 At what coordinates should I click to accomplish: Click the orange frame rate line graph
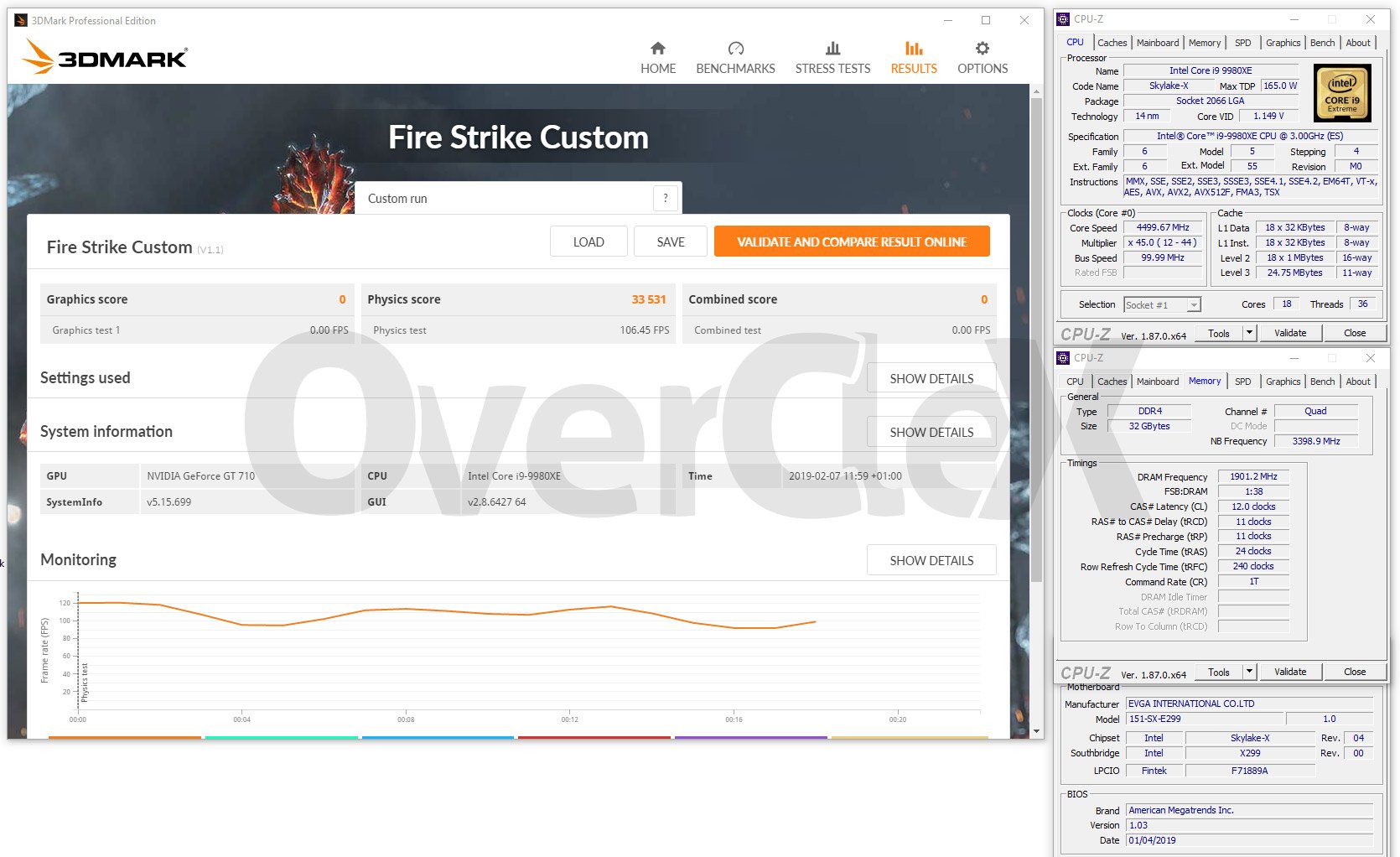tap(446, 615)
